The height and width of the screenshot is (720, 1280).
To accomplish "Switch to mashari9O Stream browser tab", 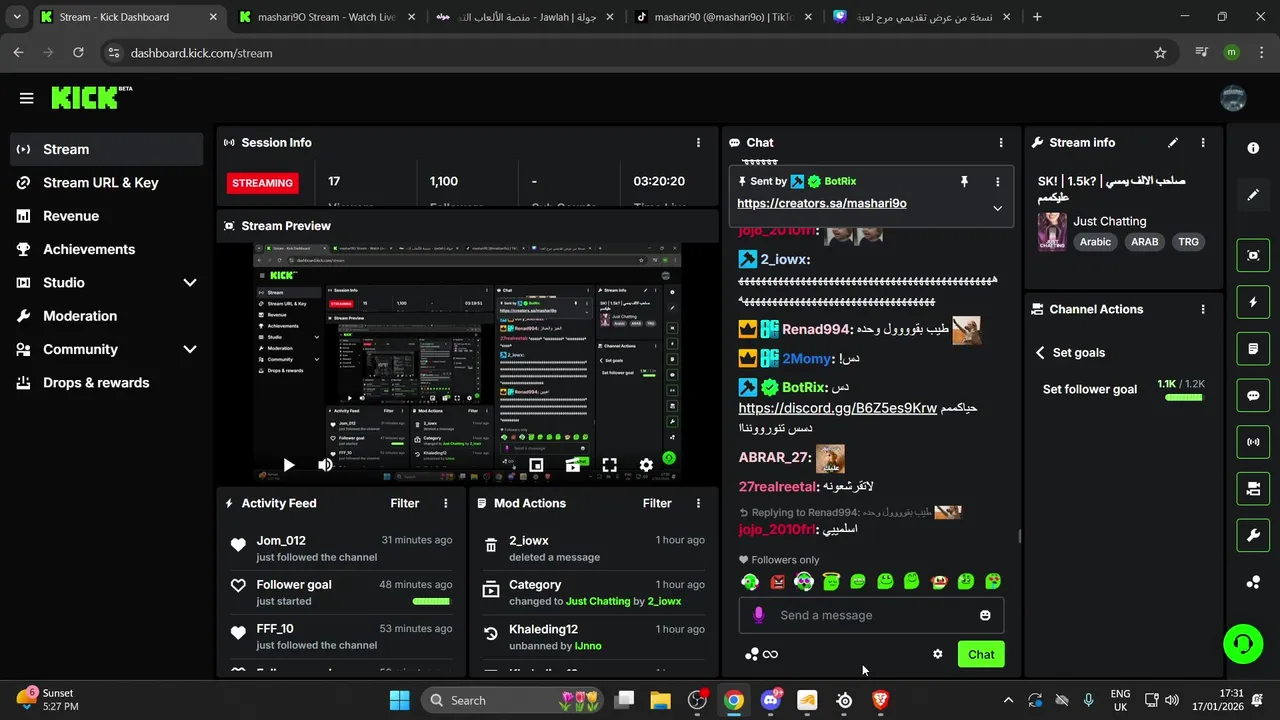I will tap(327, 17).
